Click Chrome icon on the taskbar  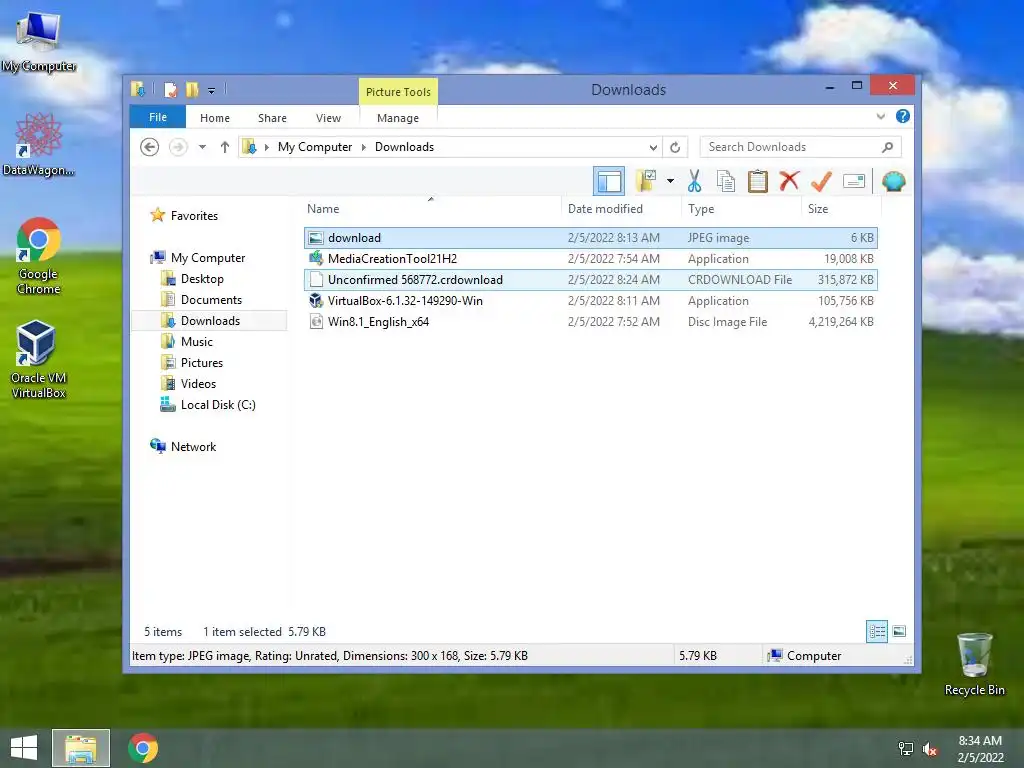click(x=143, y=748)
